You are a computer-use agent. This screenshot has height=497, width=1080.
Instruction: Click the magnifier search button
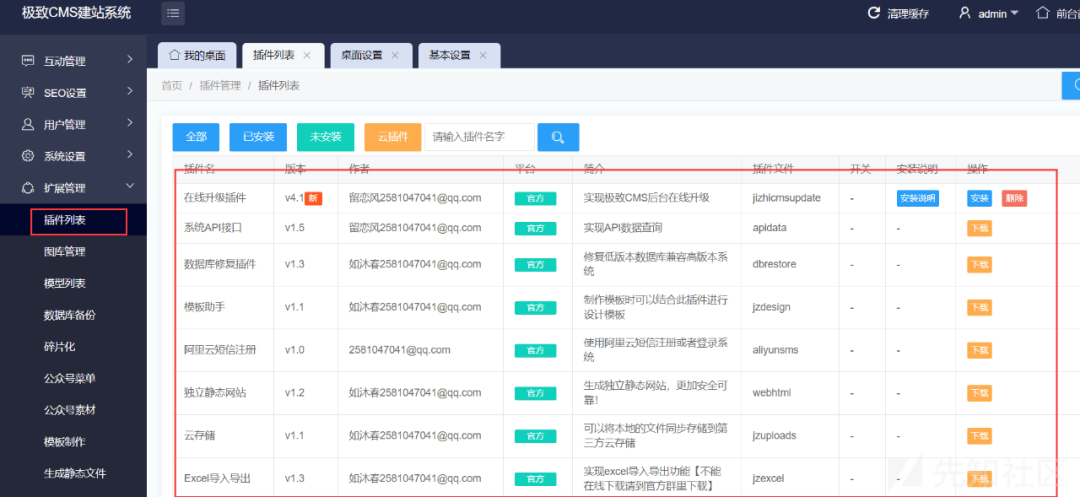click(558, 137)
